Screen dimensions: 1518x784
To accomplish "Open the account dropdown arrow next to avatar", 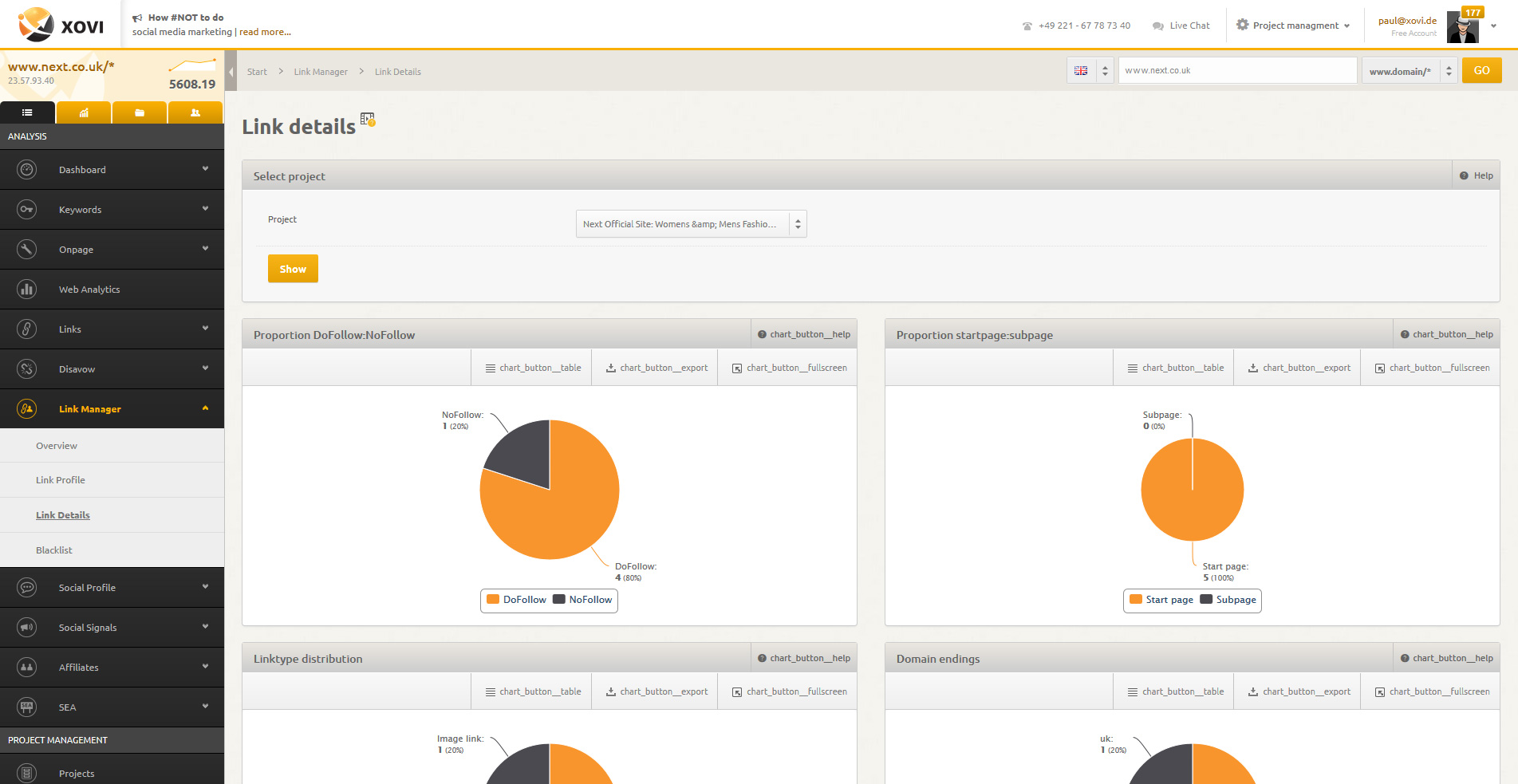I will (1493, 26).
